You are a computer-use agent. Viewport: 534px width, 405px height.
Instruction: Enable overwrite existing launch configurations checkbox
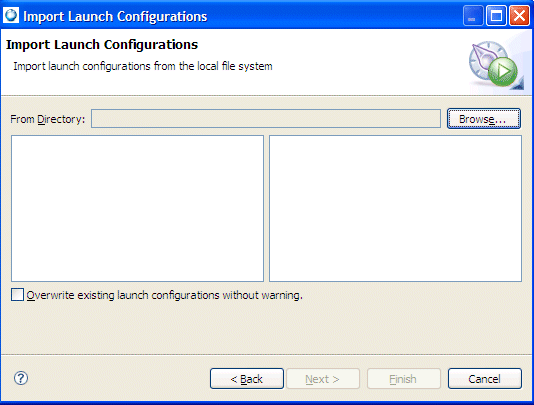pyautogui.click(x=17, y=295)
